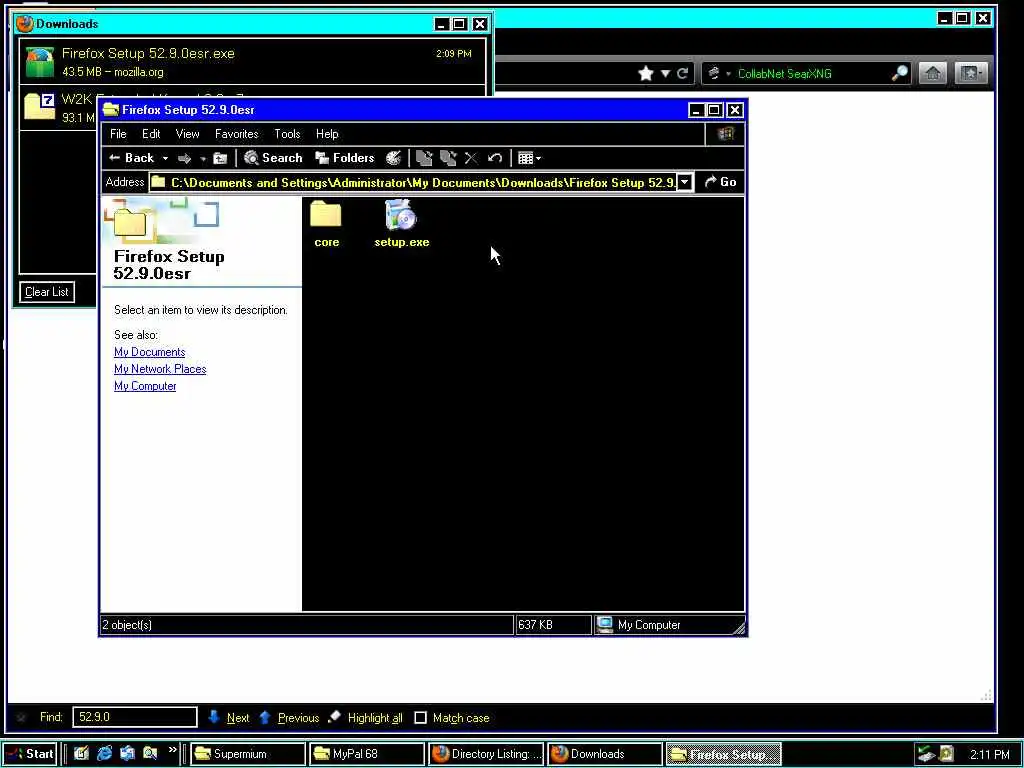Click the Undo toolbar icon
The width and height of the screenshot is (1024, 768).
[x=494, y=158]
